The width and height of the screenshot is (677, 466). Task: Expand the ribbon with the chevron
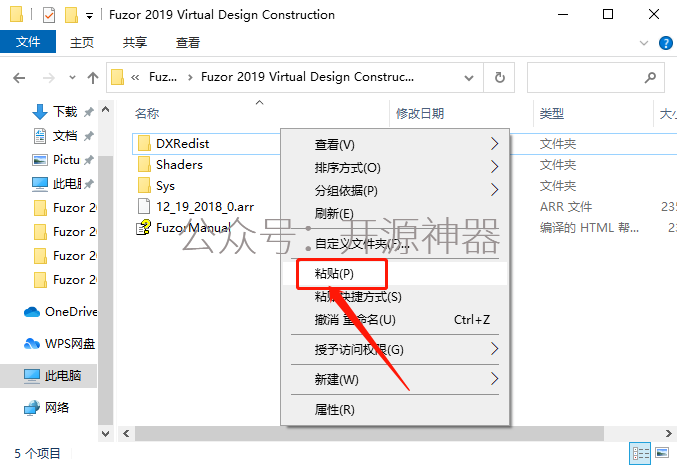644,43
